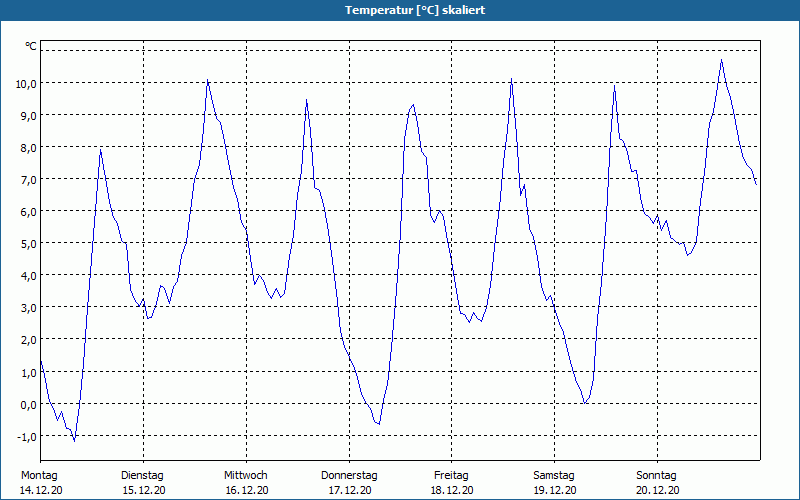The image size is (800, 500).
Task: Click the '1,0' y-axis value
Action: tap(29, 372)
